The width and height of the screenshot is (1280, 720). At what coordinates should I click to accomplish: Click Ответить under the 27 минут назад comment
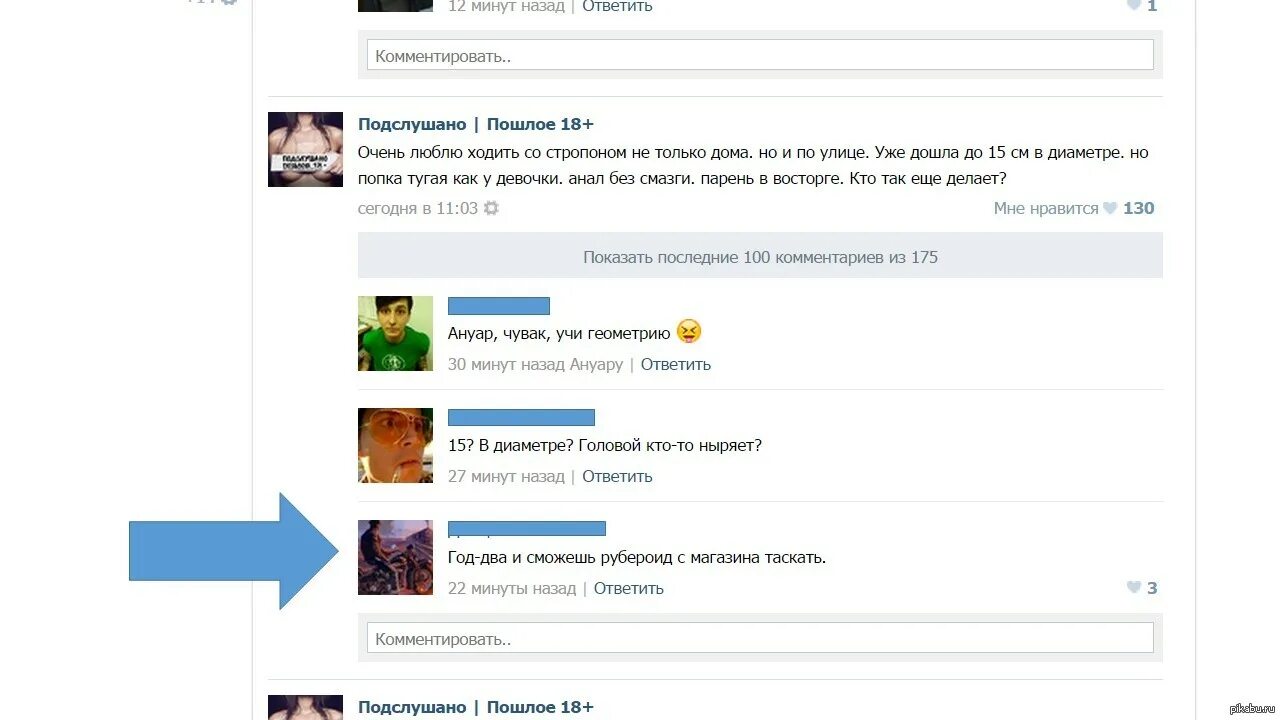[617, 476]
